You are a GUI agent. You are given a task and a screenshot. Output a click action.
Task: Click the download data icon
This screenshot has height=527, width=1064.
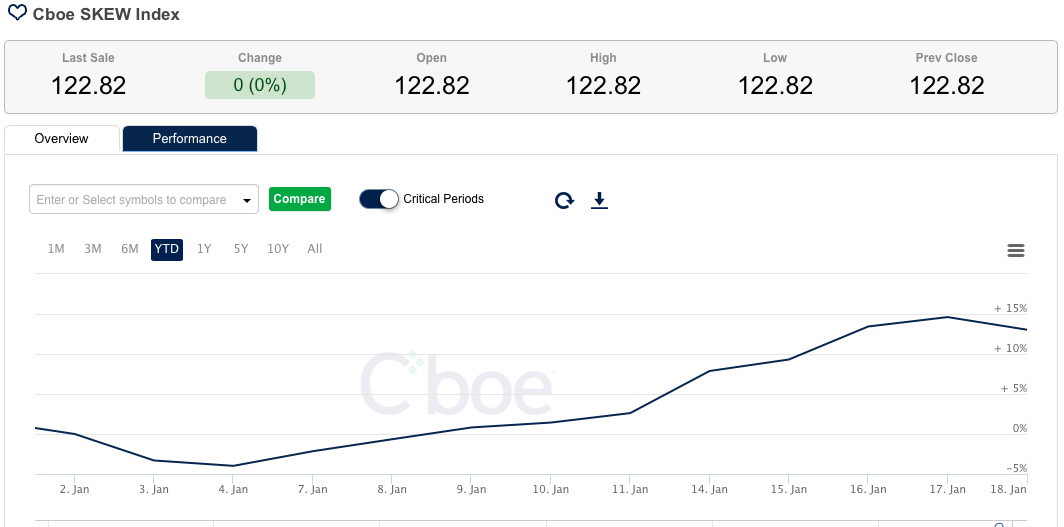pos(599,200)
